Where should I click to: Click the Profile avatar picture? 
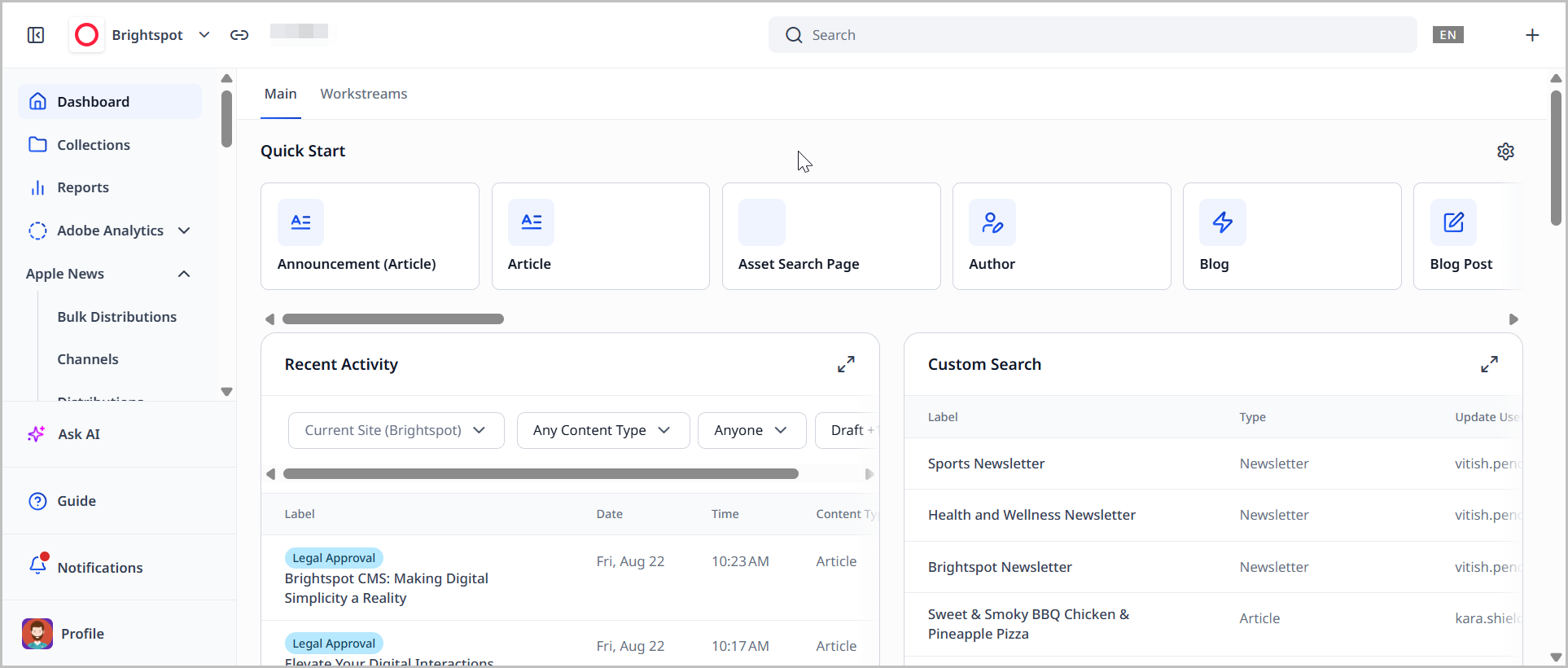point(37,634)
